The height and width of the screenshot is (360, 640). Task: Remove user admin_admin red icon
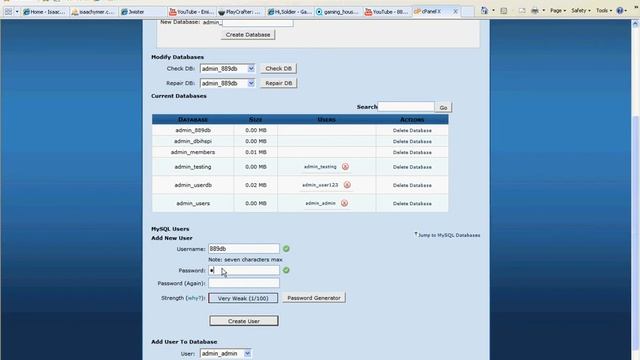click(x=344, y=203)
